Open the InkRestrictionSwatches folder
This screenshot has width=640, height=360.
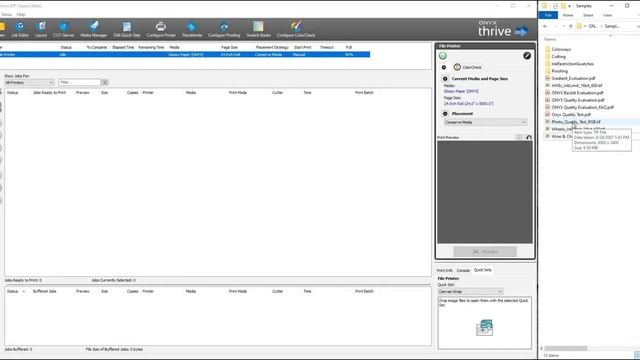click(572, 64)
